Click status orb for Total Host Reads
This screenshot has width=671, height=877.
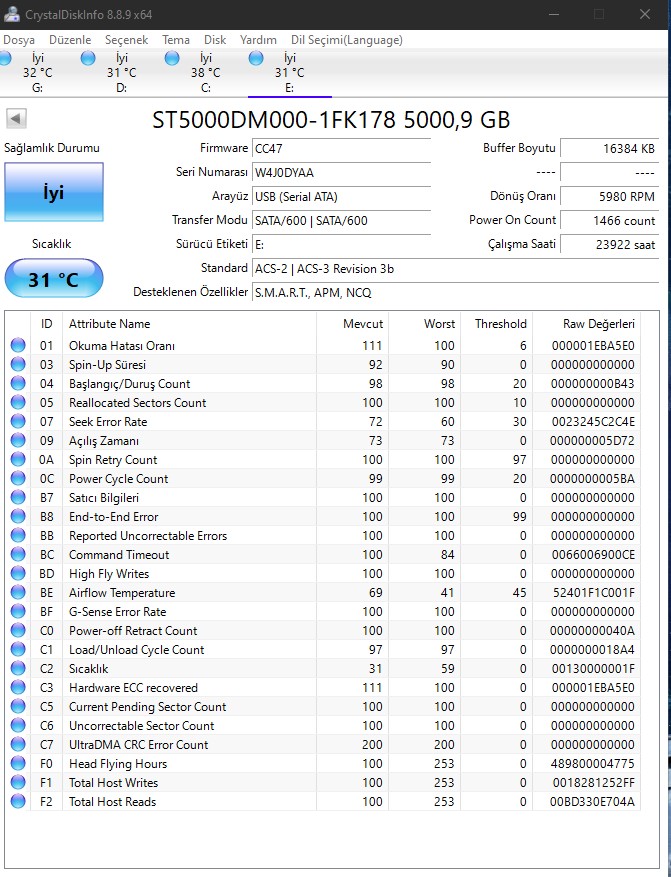click(18, 801)
